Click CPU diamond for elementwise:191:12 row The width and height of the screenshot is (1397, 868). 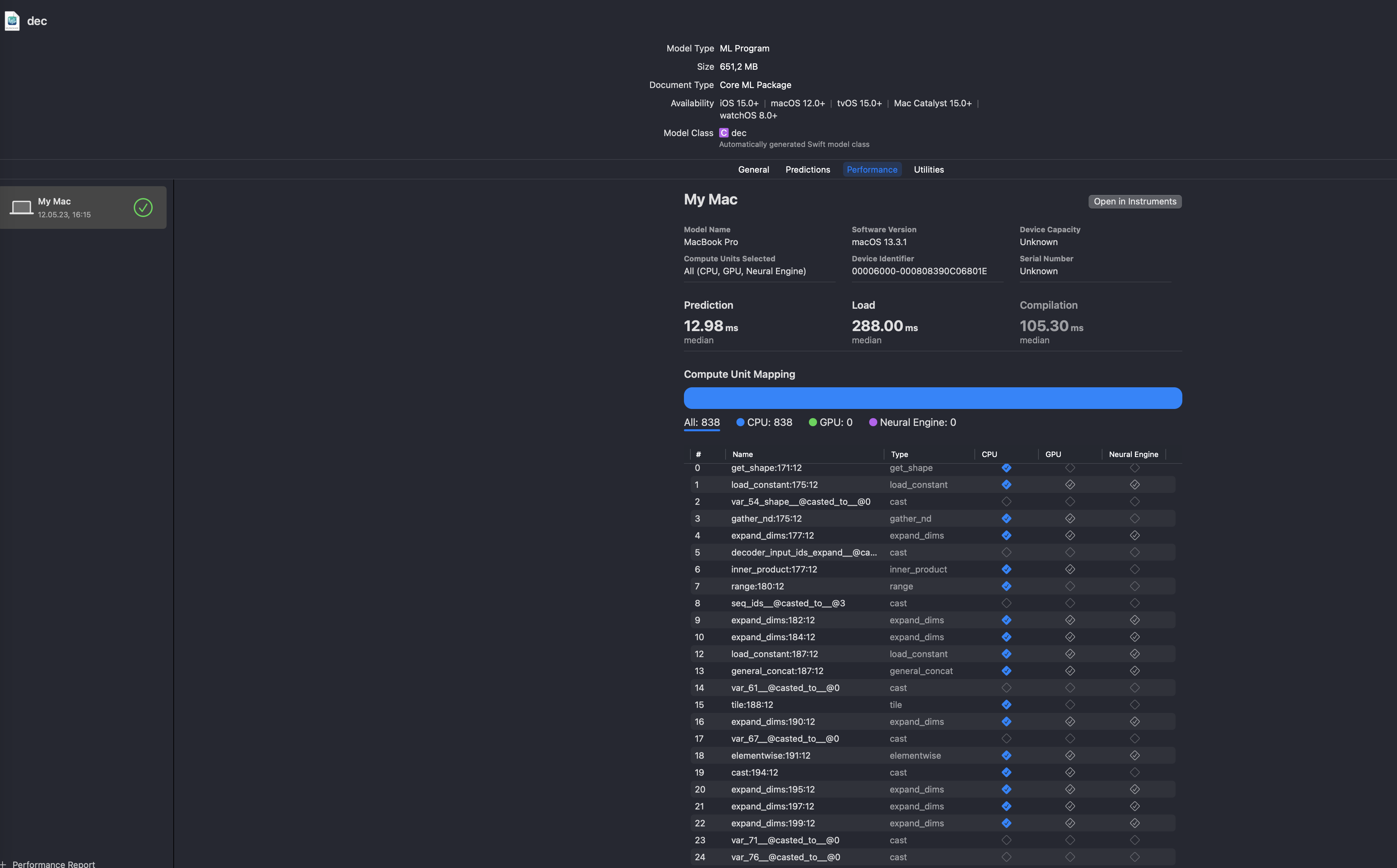1006,756
